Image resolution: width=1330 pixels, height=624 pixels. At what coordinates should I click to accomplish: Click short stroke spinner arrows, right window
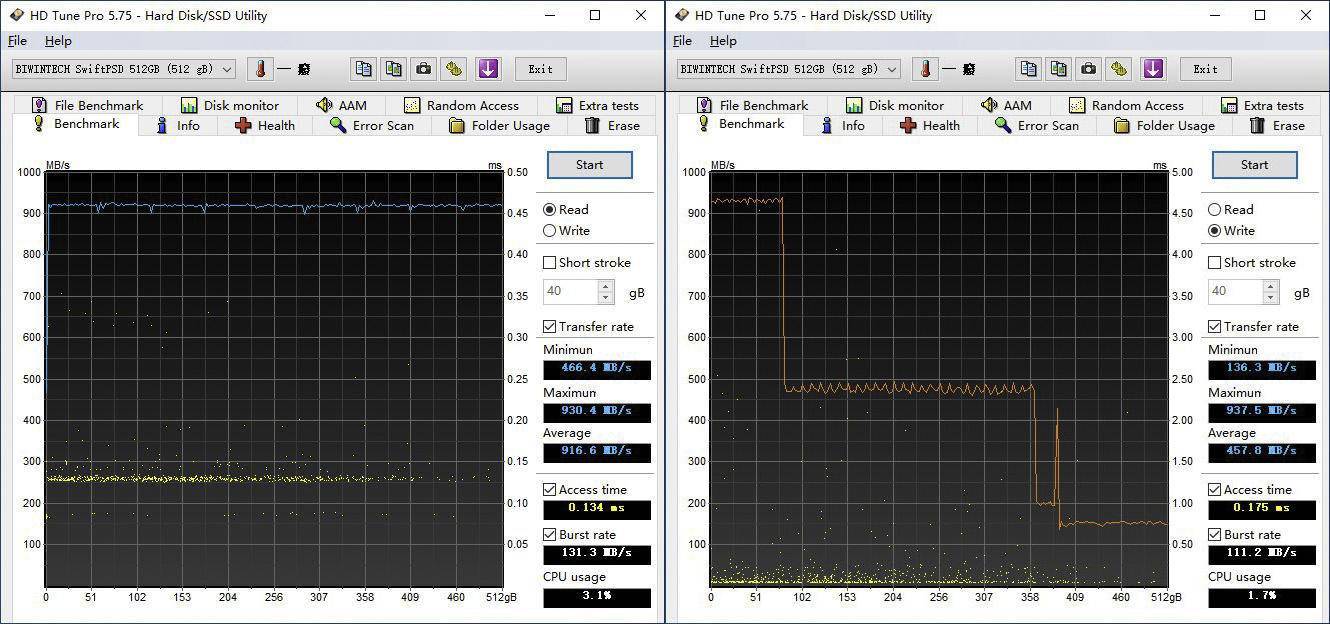(x=1270, y=292)
